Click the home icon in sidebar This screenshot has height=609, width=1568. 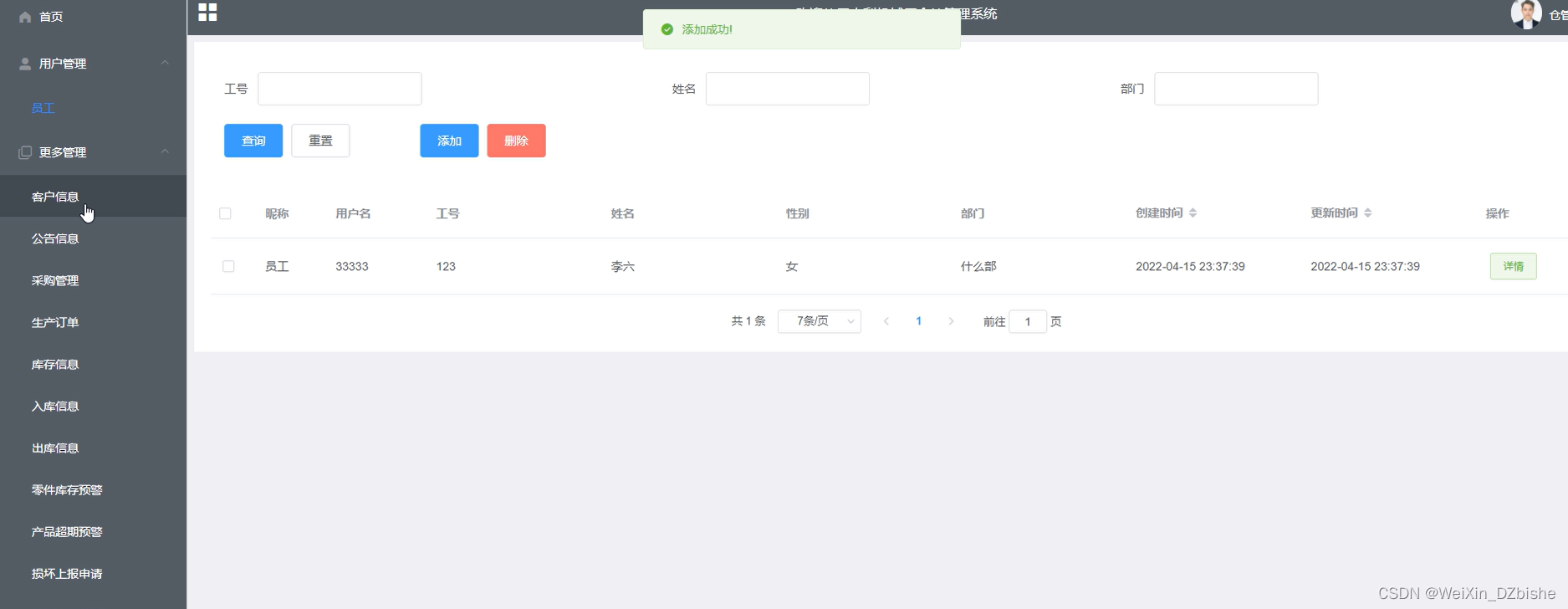click(25, 17)
